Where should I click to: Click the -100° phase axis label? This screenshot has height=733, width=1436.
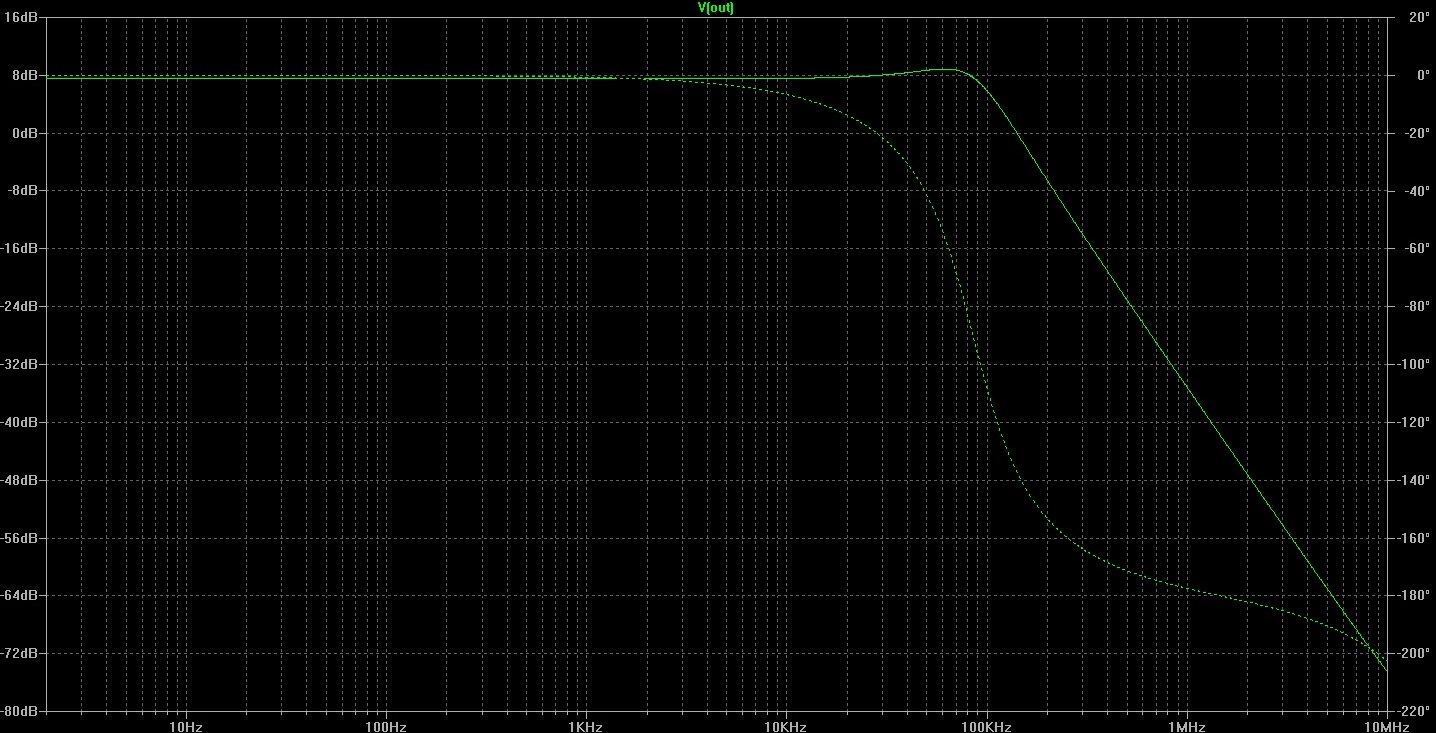click(x=1415, y=364)
